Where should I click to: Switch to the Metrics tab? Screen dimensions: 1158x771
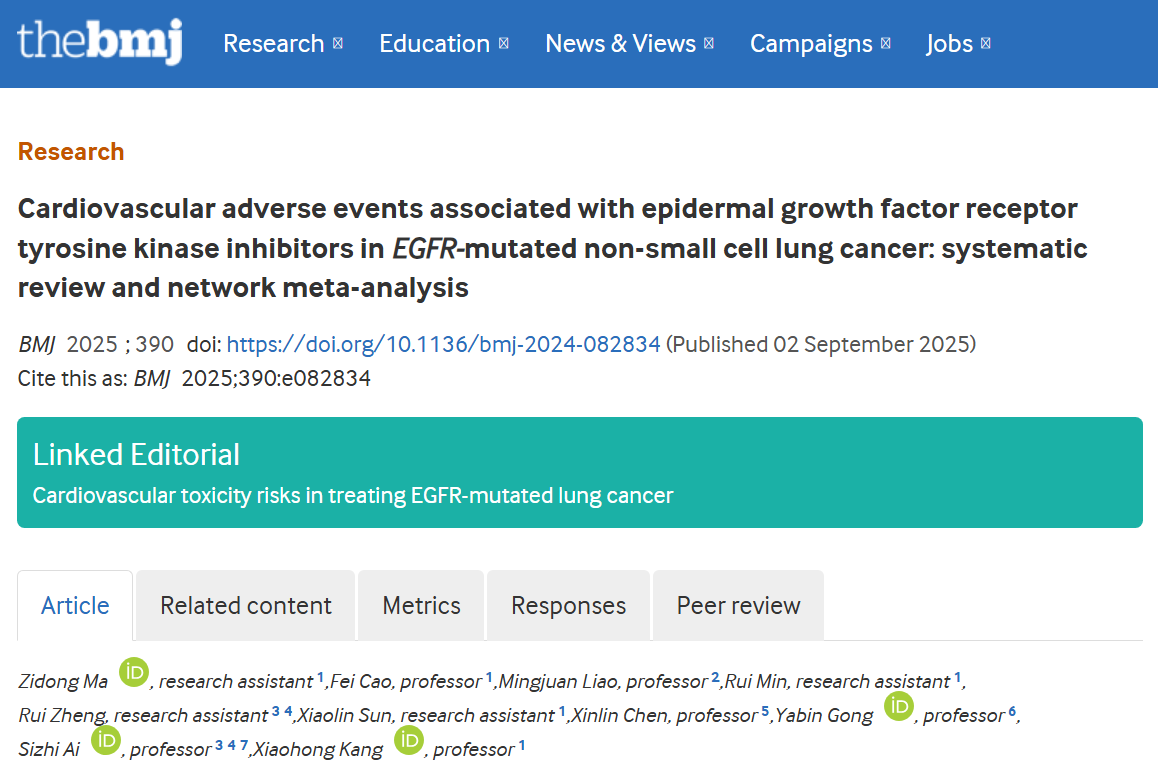tap(421, 606)
